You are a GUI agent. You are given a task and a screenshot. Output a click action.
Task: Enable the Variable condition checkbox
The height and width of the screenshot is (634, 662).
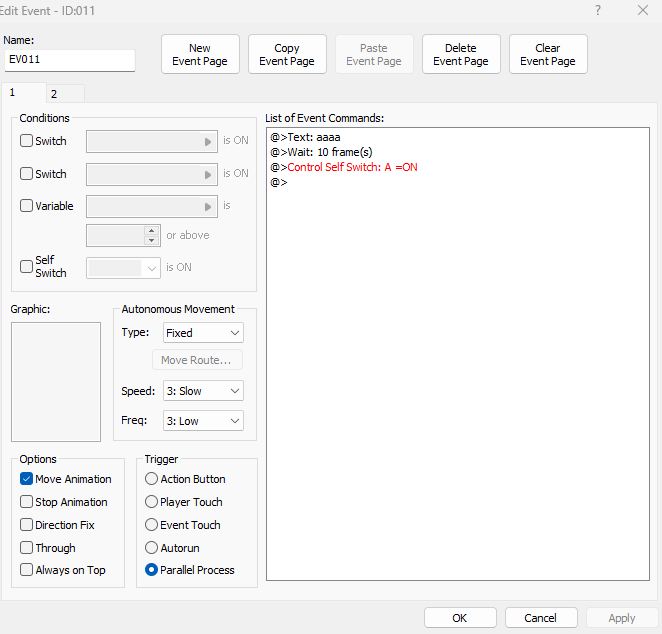[x=27, y=206]
